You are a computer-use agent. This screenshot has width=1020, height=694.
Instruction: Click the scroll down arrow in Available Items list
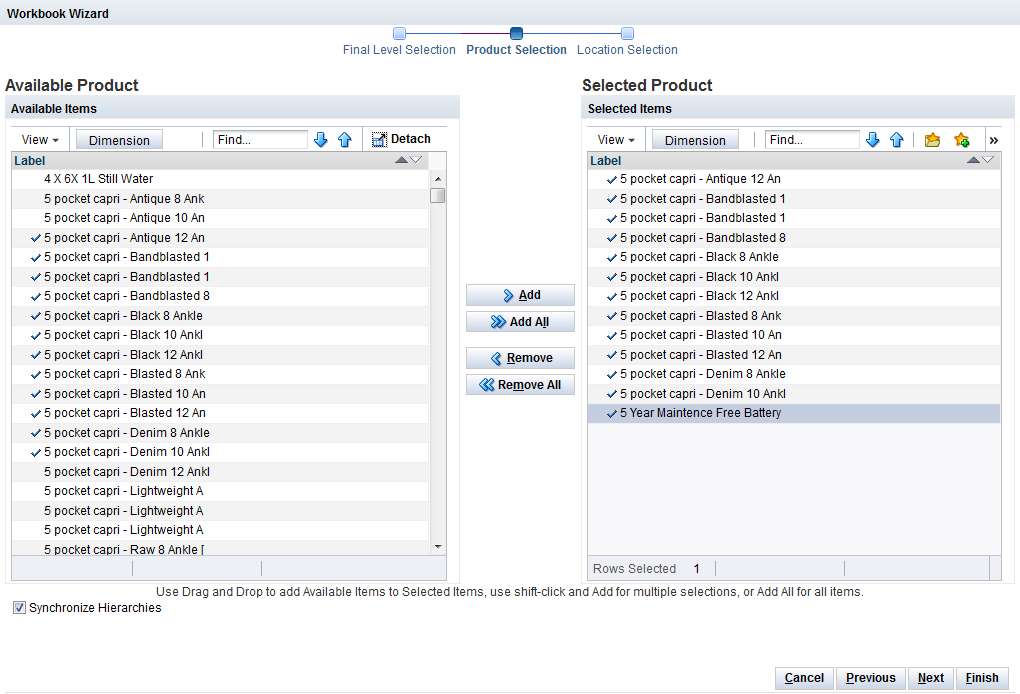[x=438, y=546]
